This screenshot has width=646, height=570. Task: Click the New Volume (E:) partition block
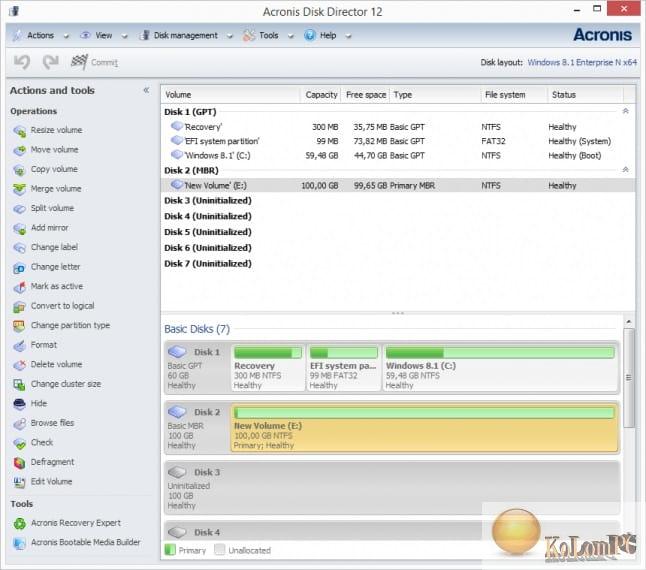[x=424, y=428]
